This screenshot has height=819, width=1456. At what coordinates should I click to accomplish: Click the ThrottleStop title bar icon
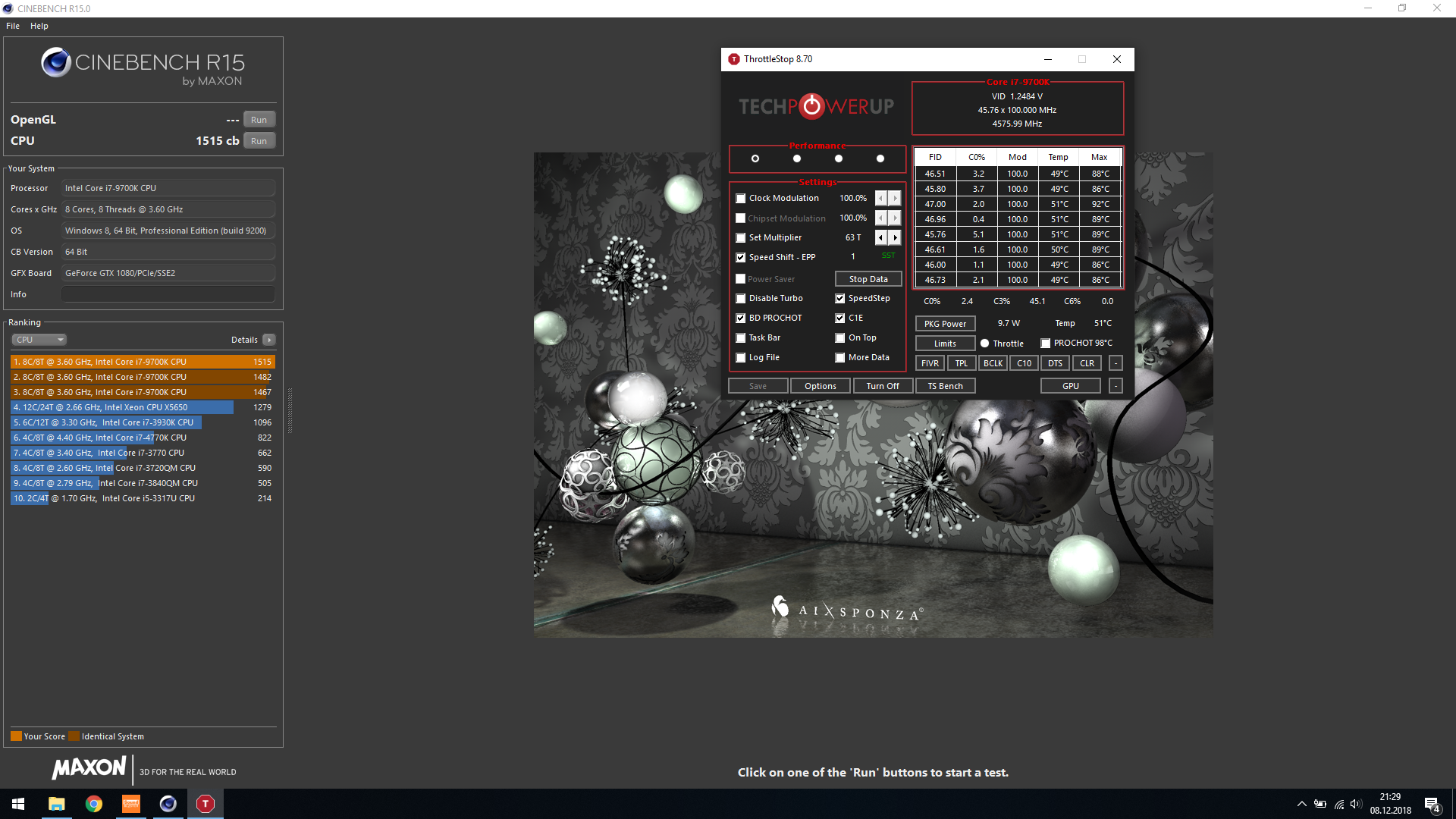click(733, 59)
